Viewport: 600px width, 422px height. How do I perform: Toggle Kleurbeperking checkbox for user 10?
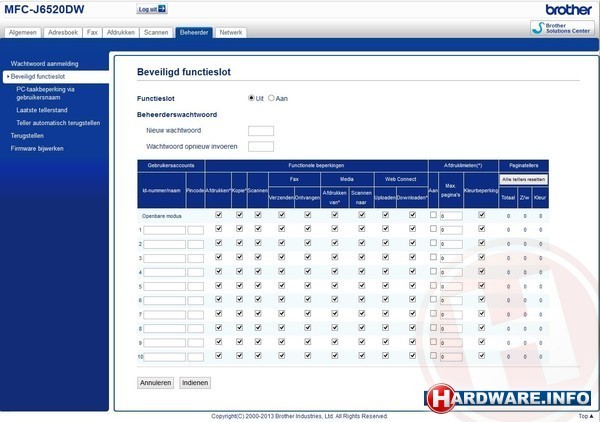point(481,356)
